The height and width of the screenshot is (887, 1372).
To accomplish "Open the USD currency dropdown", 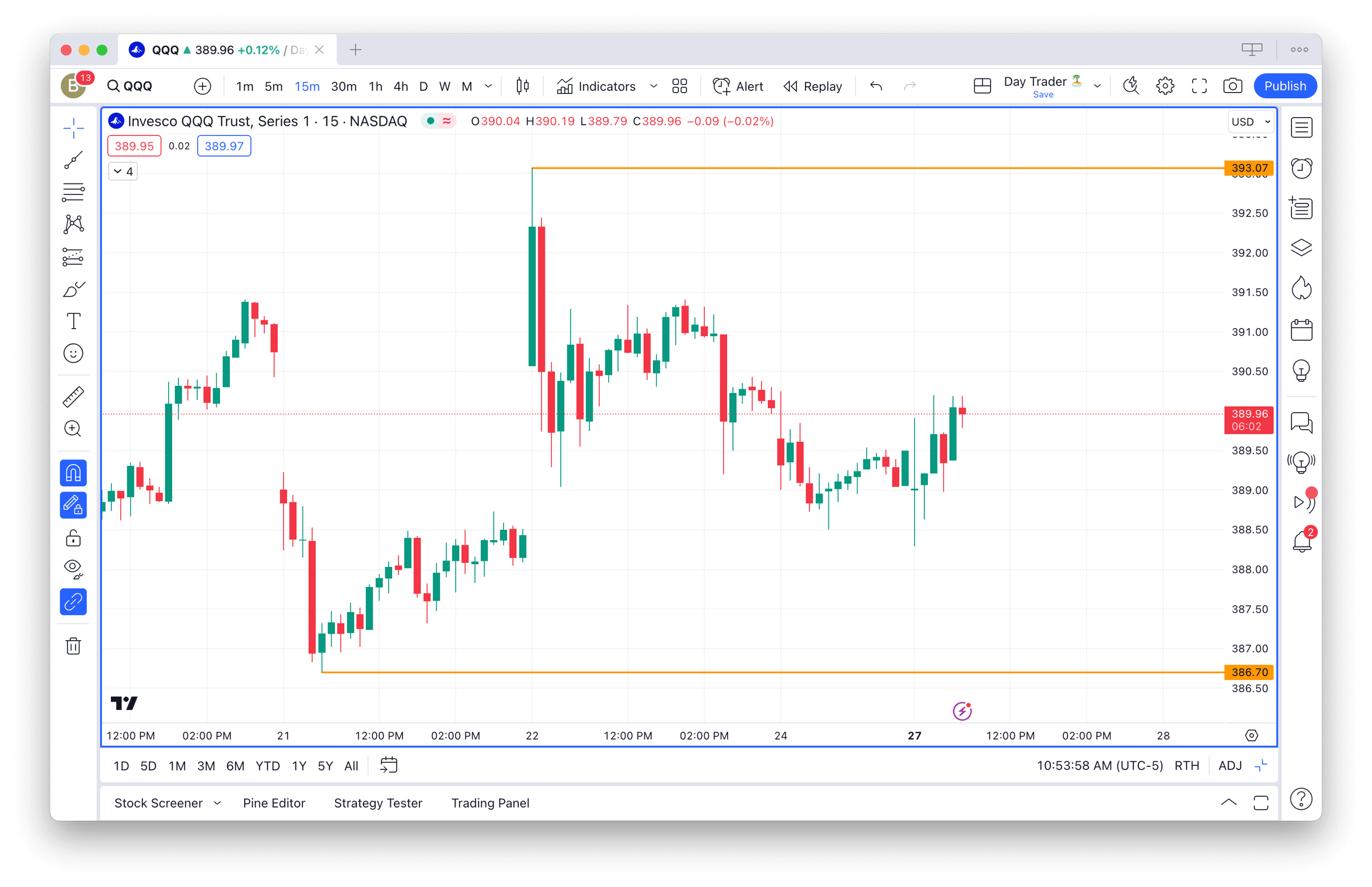I will tap(1250, 122).
